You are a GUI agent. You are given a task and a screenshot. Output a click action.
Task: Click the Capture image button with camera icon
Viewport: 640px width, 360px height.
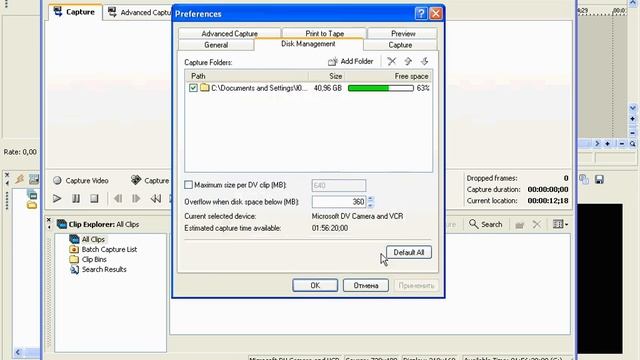tap(150, 180)
